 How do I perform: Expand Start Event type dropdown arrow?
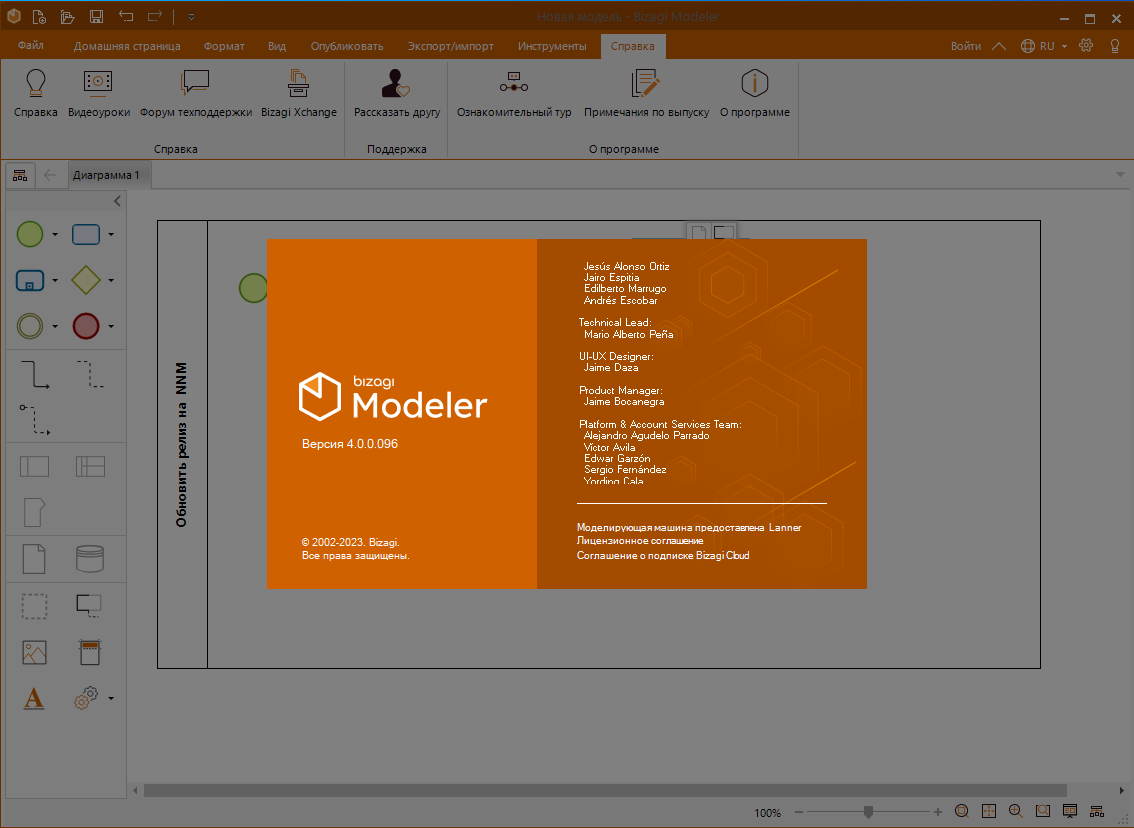click(55, 234)
